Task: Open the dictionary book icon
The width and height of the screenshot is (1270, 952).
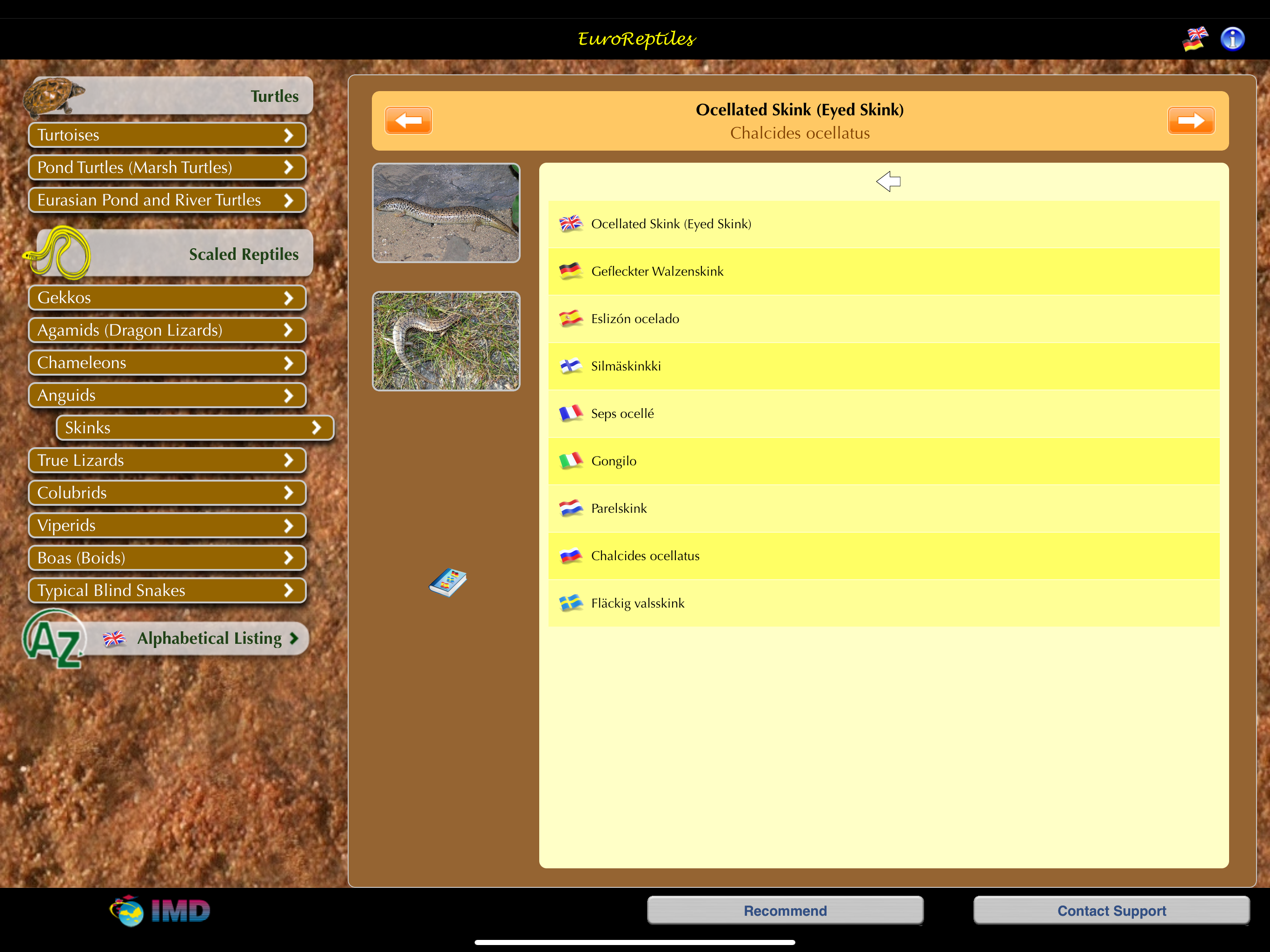Action: 448,582
